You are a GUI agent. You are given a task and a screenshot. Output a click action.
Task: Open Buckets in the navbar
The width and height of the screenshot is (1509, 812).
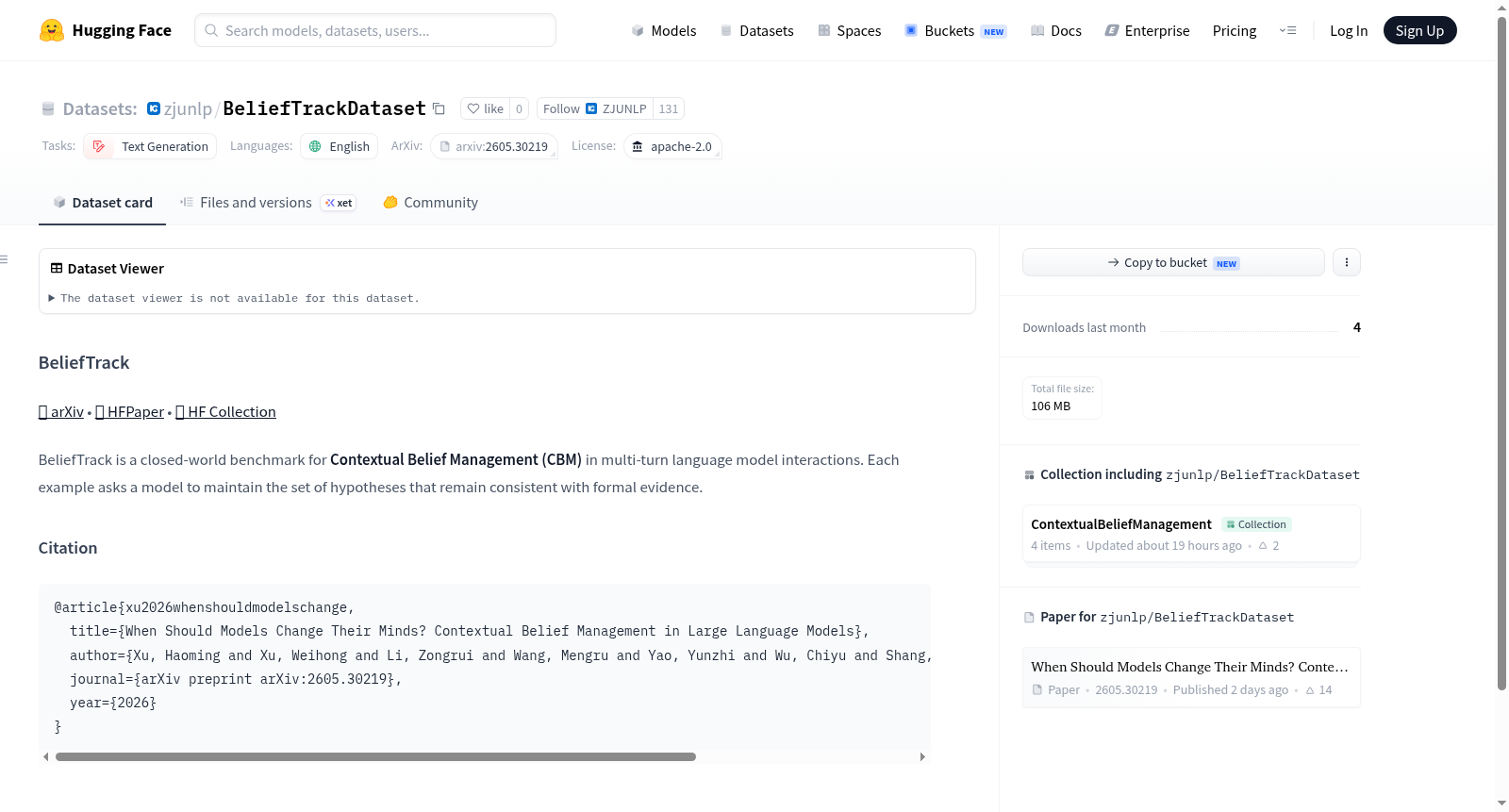pos(955,30)
